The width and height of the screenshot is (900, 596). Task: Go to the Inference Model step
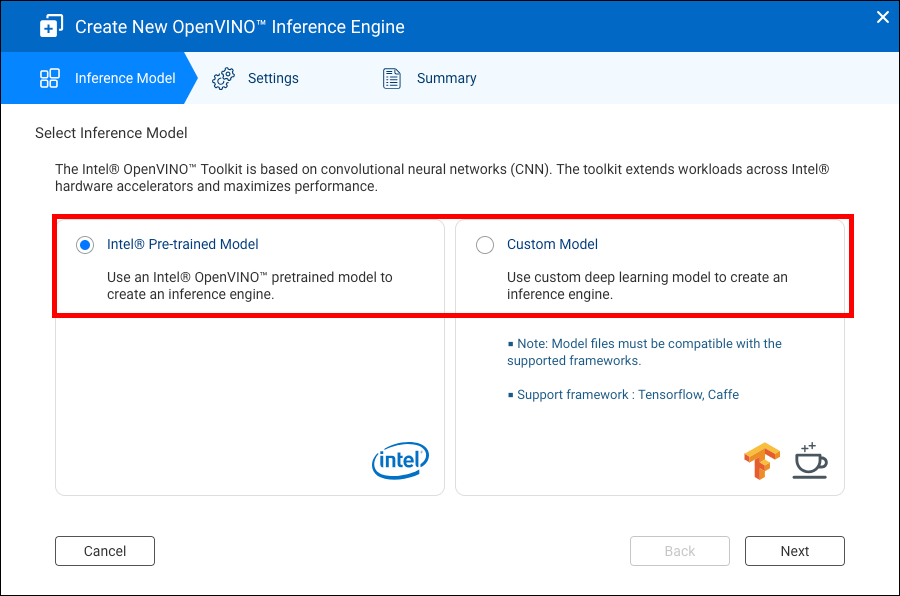124,78
